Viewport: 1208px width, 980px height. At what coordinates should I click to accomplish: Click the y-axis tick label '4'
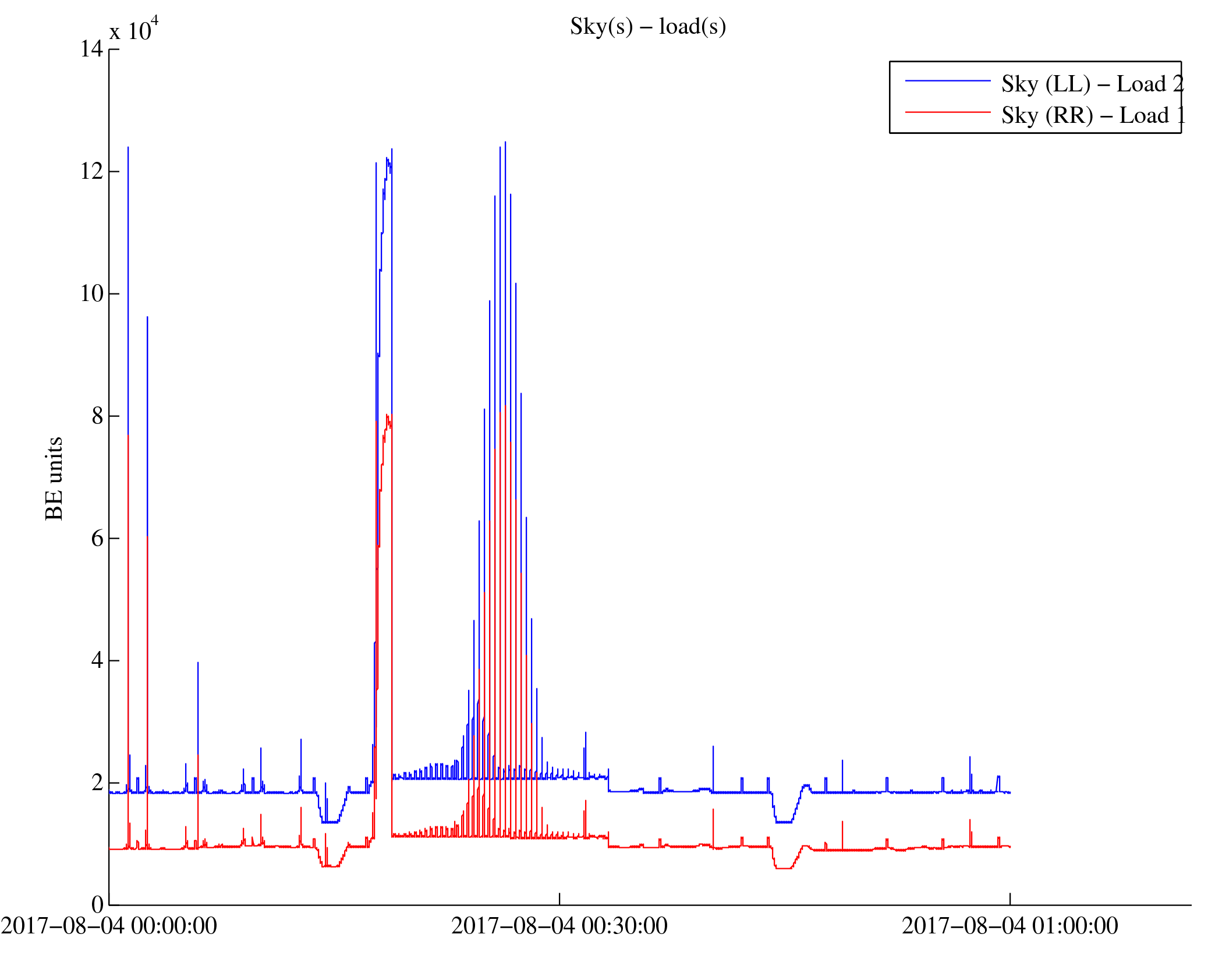pos(97,660)
